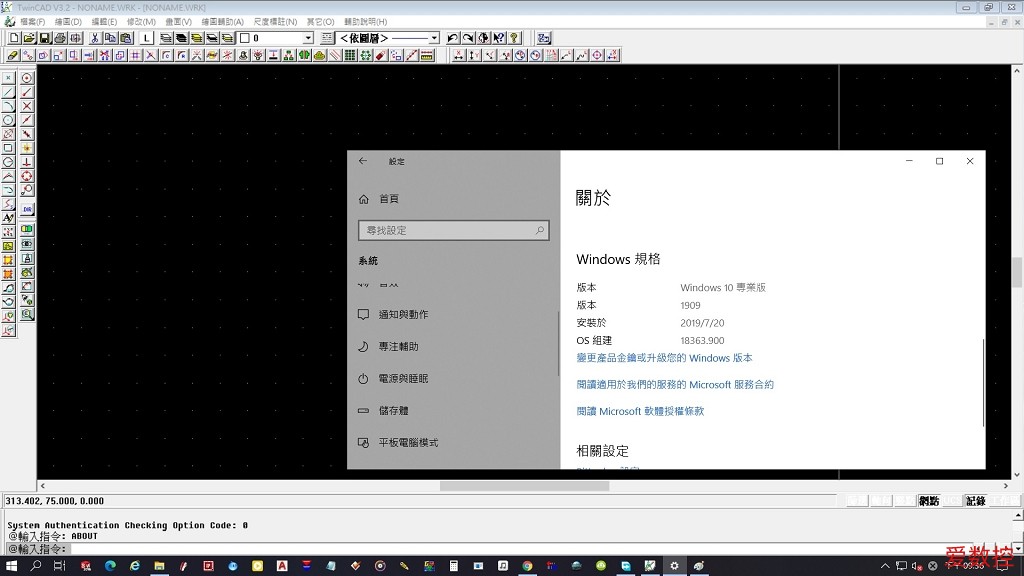1024x576 pixels.
Task: Select the Circle drawing tool
Action: point(8,120)
